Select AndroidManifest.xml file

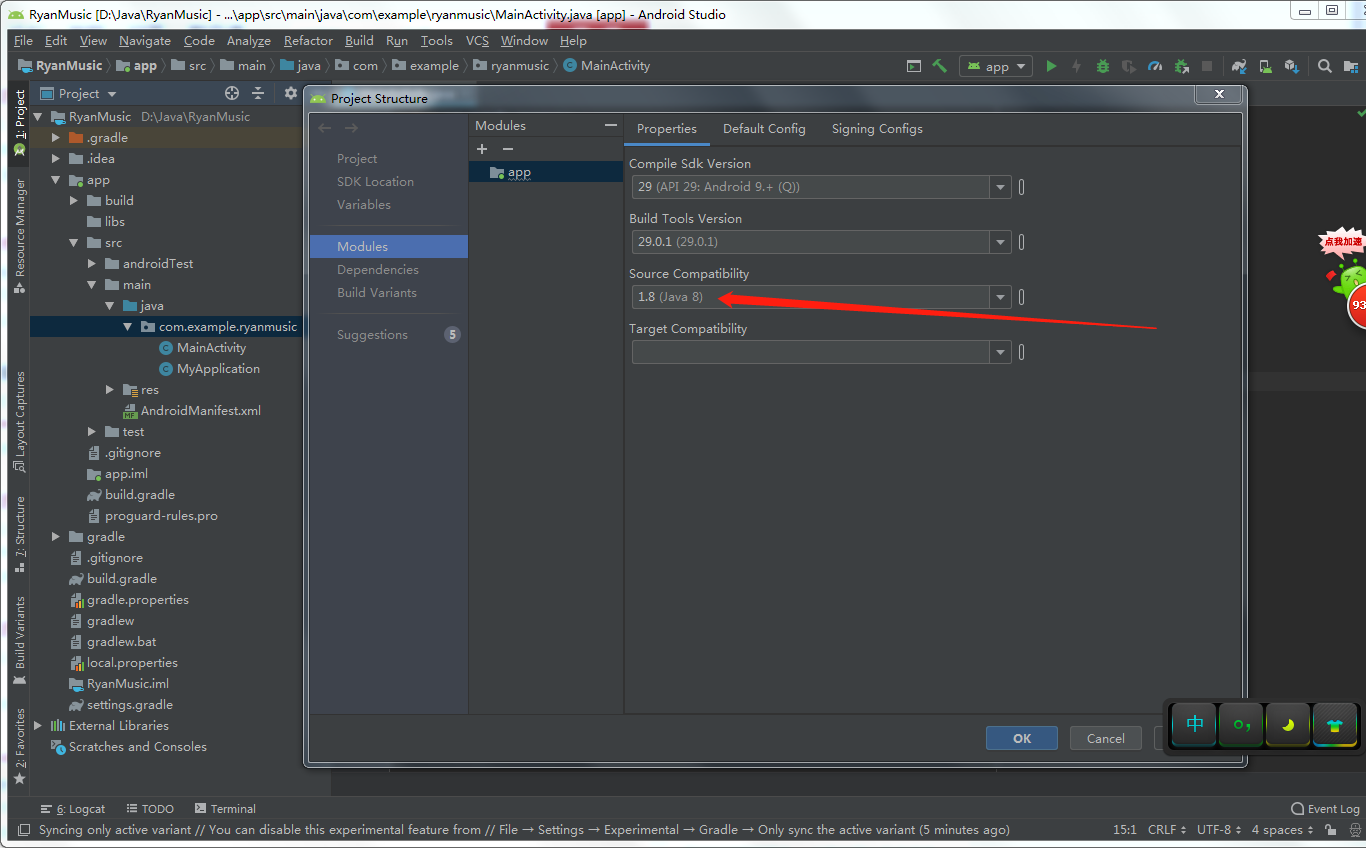tap(201, 411)
